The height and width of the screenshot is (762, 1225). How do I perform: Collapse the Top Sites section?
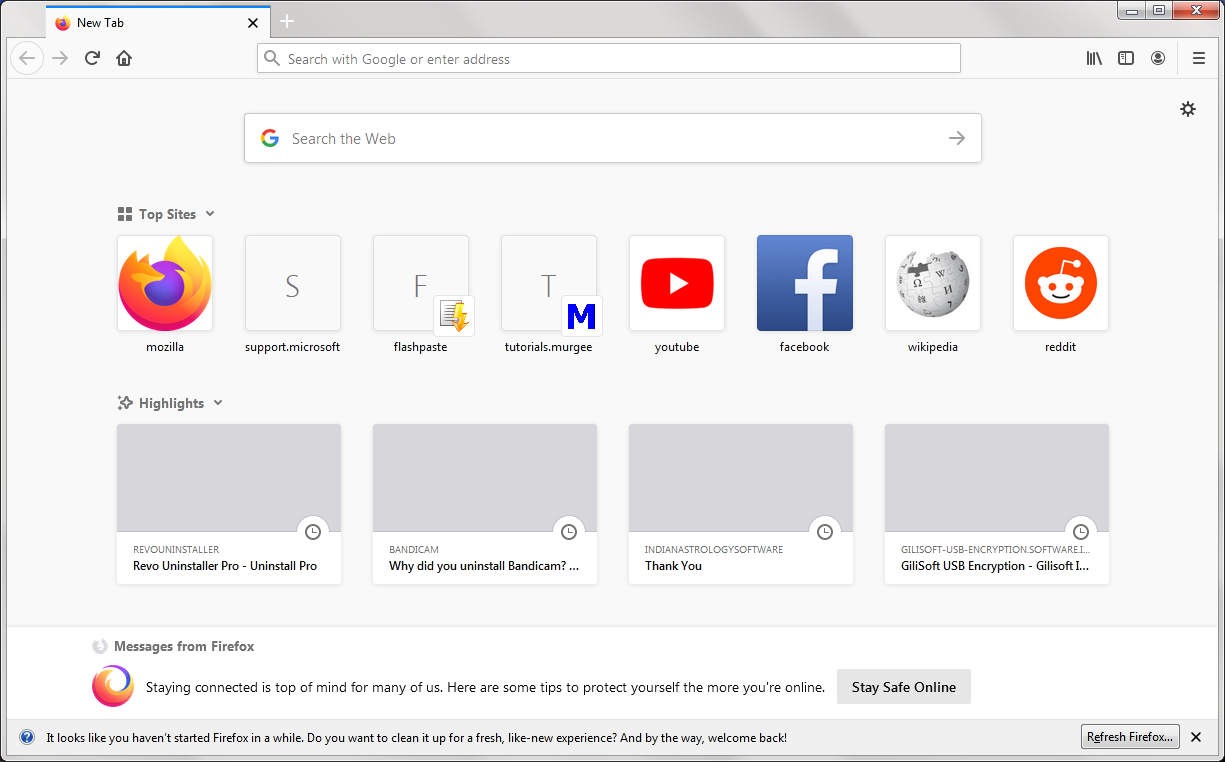pos(210,214)
